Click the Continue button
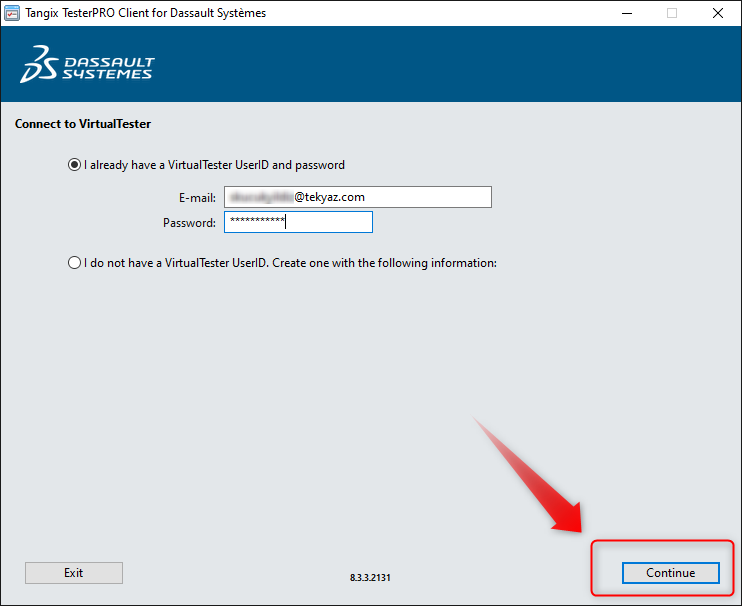The height and width of the screenshot is (606, 742). (x=671, y=573)
